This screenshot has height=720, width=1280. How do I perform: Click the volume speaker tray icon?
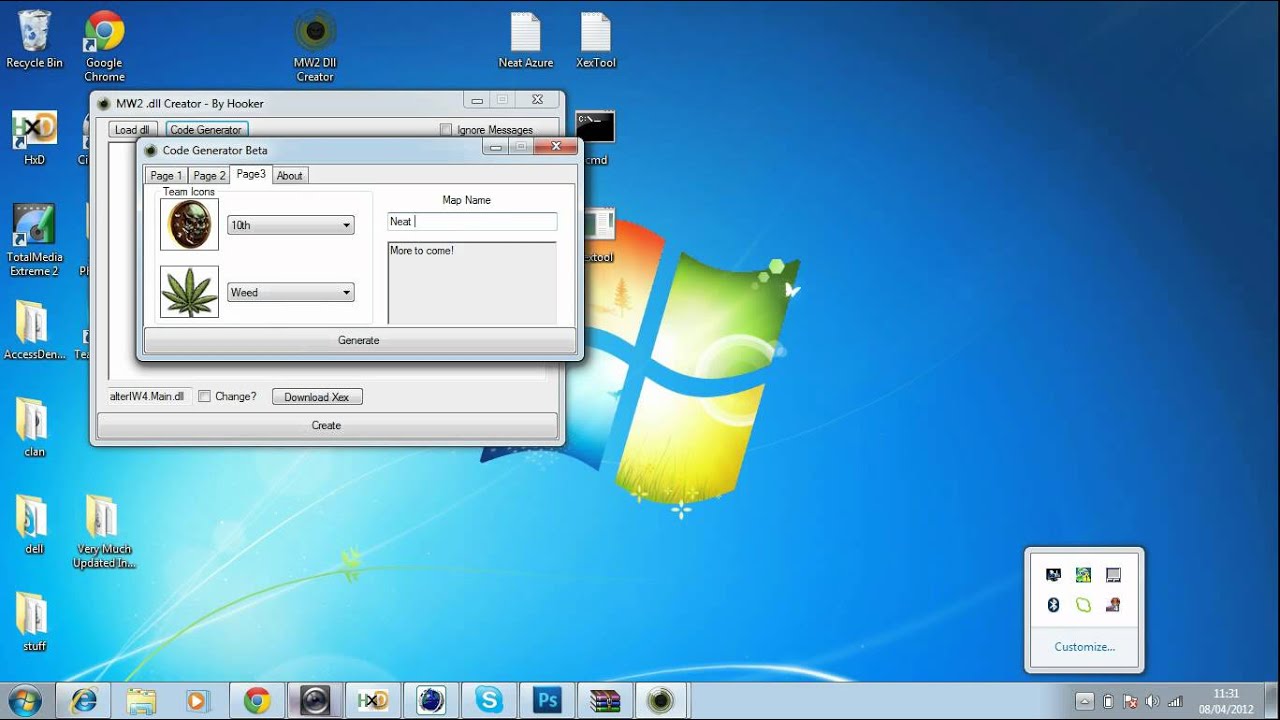[1152, 701]
